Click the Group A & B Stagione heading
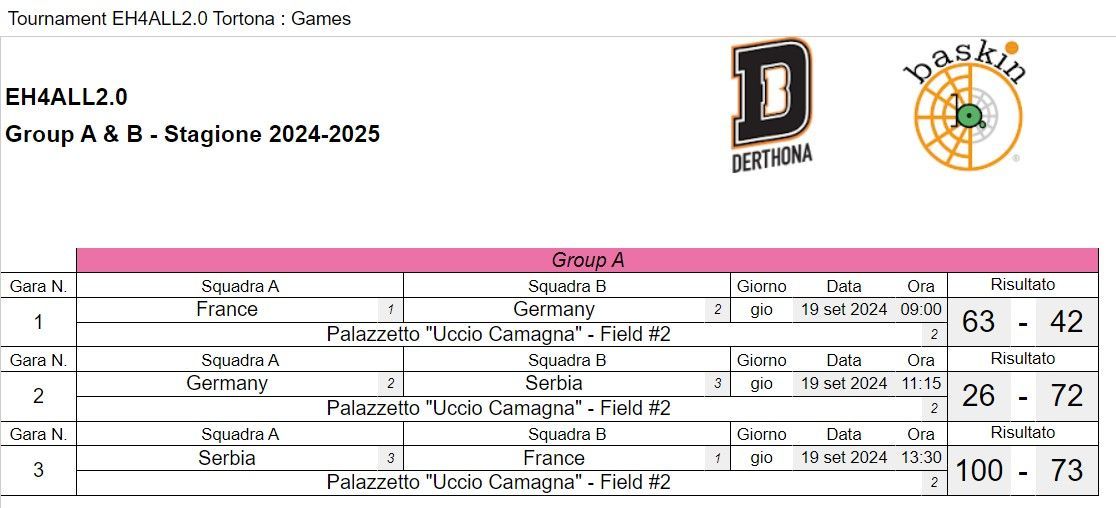The height and width of the screenshot is (508, 1116). pyautogui.click(x=192, y=134)
